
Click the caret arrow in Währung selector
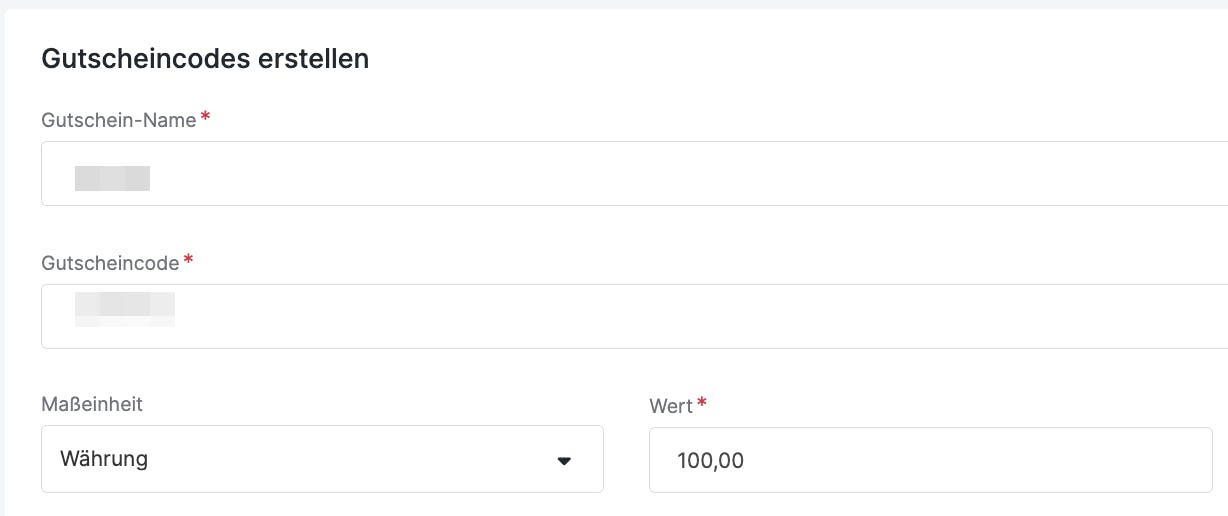pos(564,461)
